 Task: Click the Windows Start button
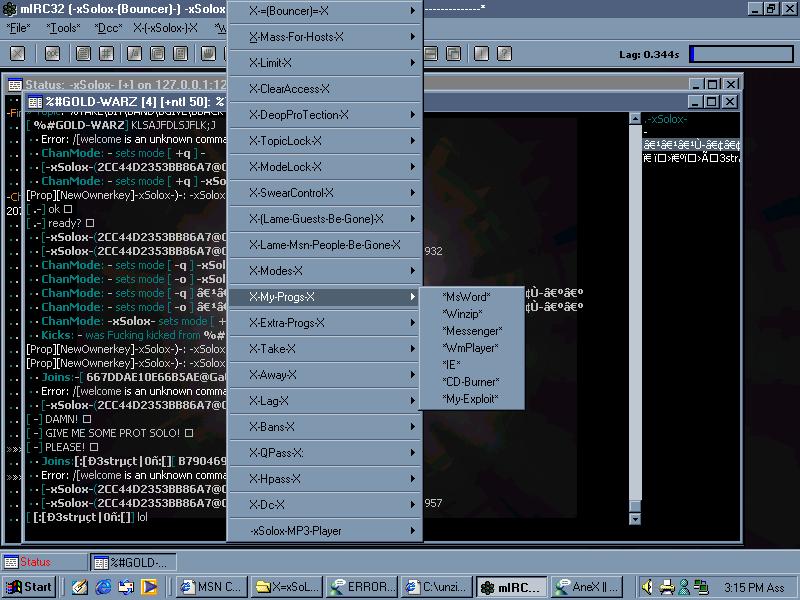point(29,587)
